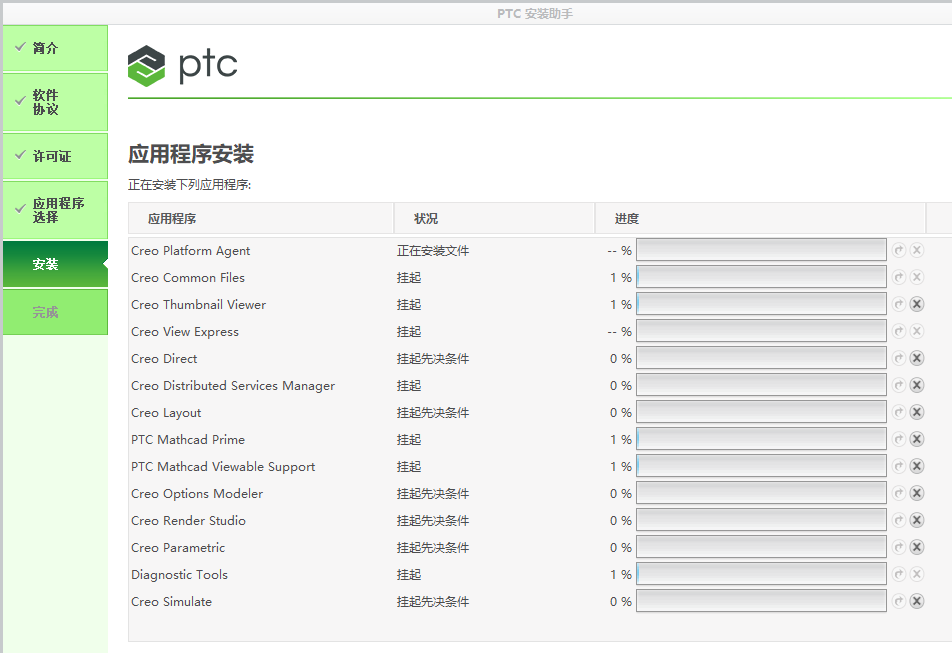
Task: Click the Creo Platform Agent progress bar
Action: click(761, 249)
